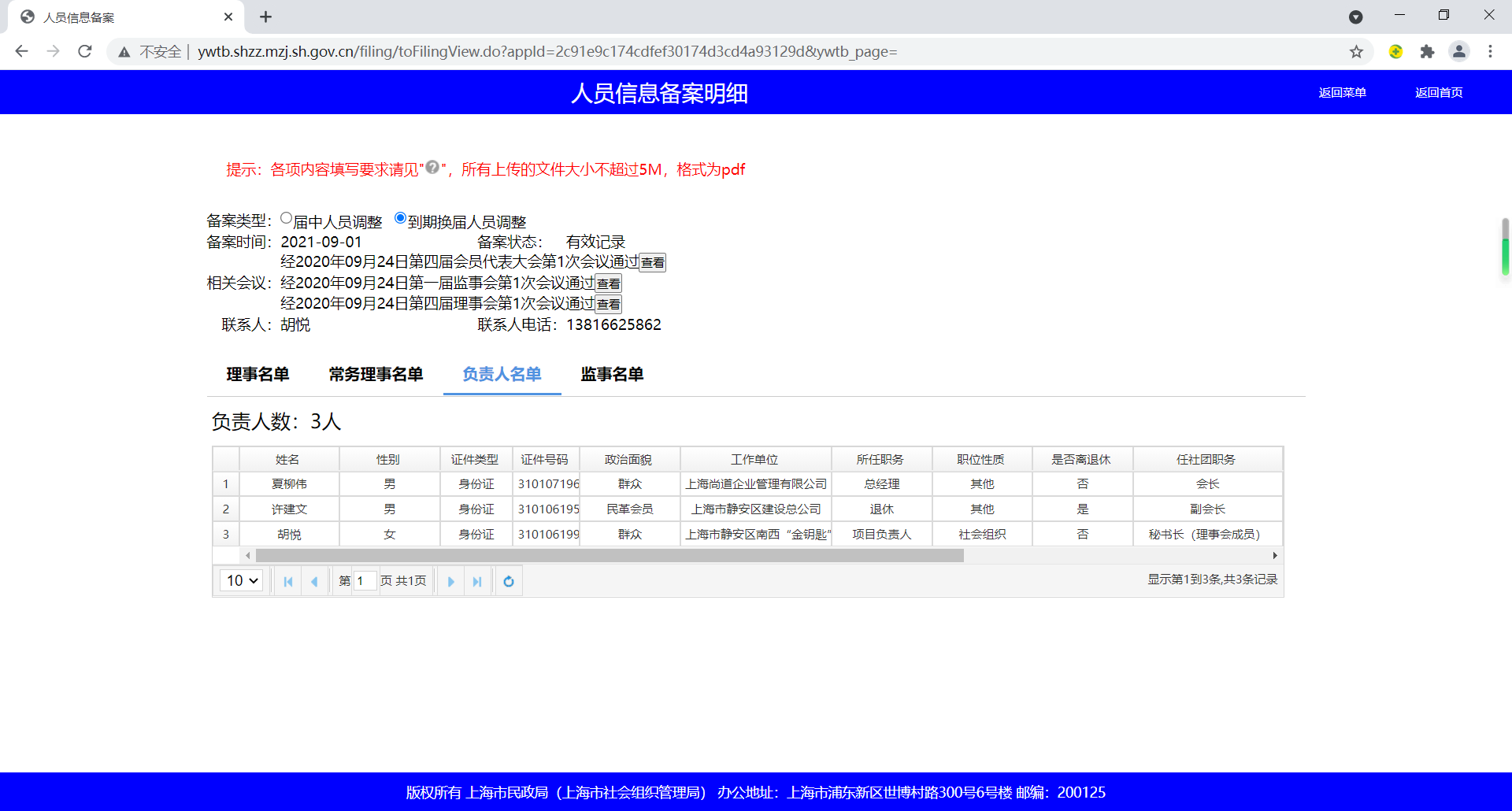Select 到期换届人员调整 radio option
Screen dimensions: 1512x811
click(x=400, y=218)
